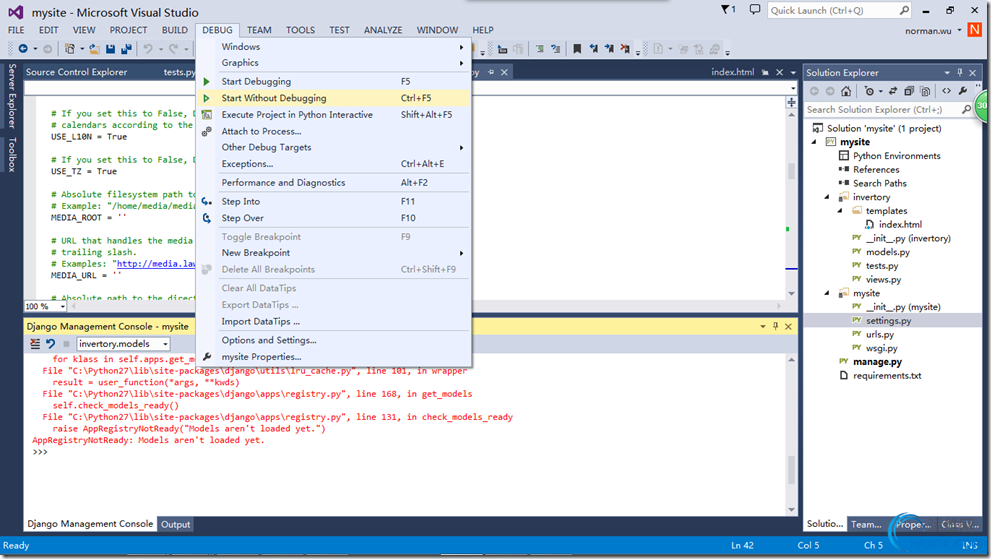Select manage.py in Solution Explorer
The height and width of the screenshot is (559, 991).
tap(877, 362)
